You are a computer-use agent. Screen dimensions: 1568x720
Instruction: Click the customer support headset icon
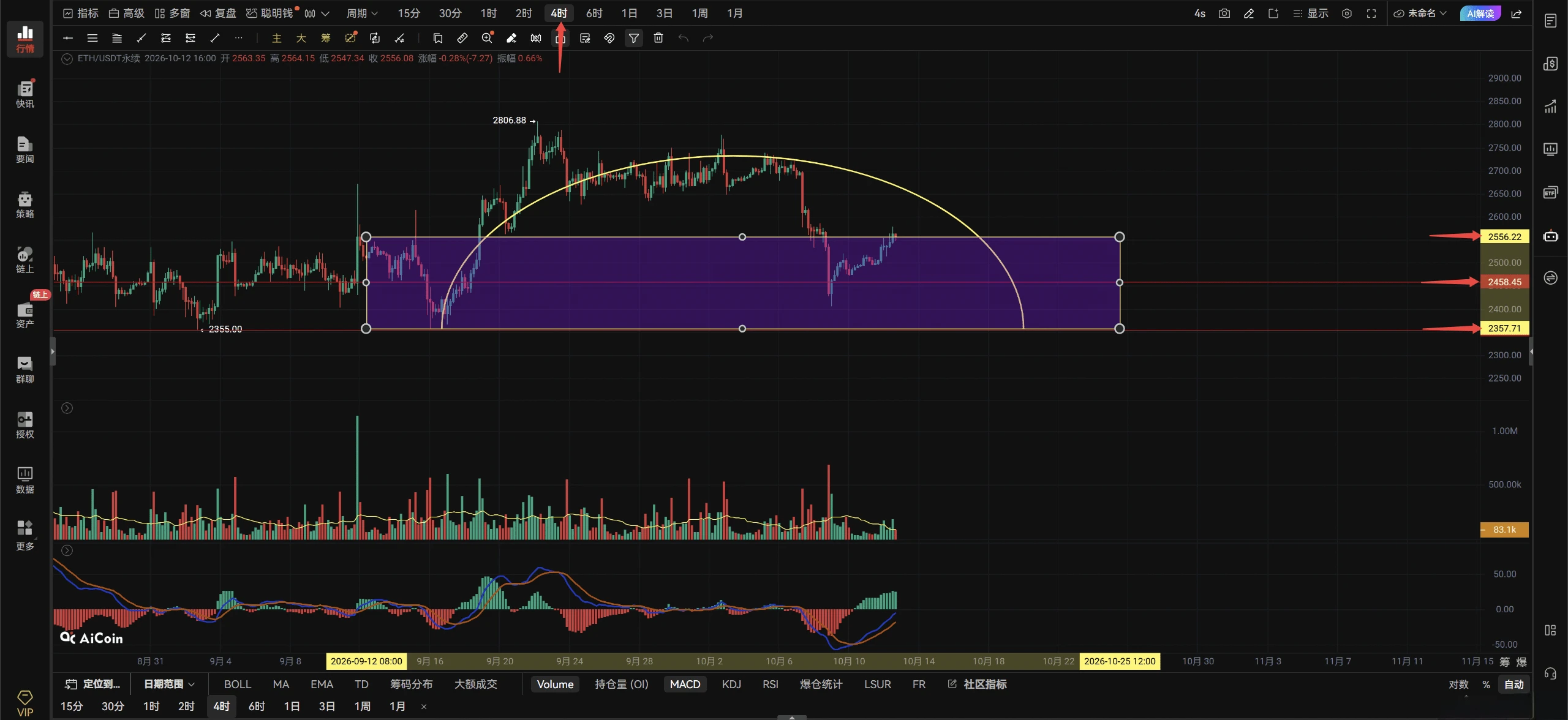[x=1550, y=673]
